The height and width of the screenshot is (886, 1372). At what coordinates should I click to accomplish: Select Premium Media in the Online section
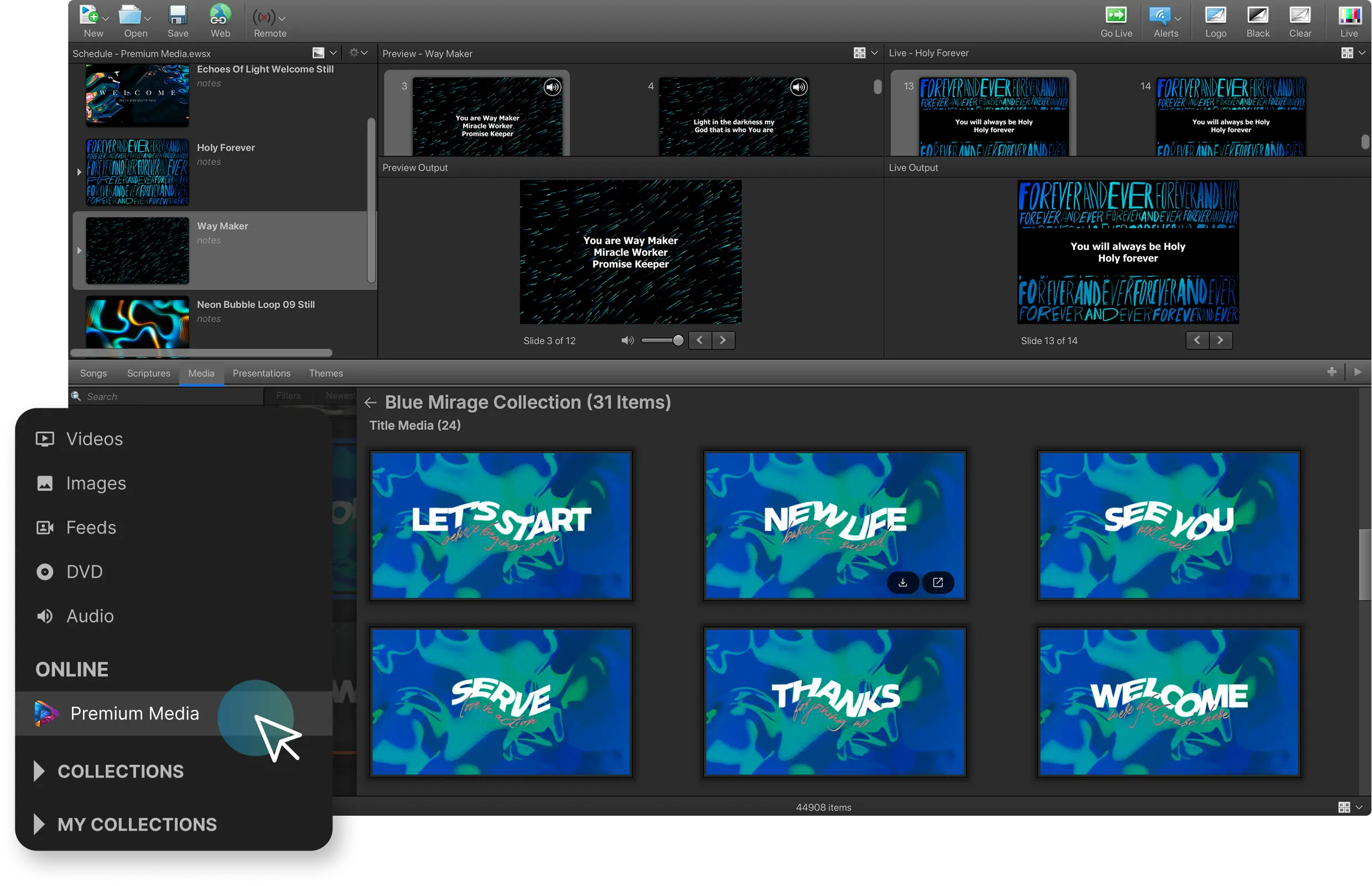click(x=135, y=713)
